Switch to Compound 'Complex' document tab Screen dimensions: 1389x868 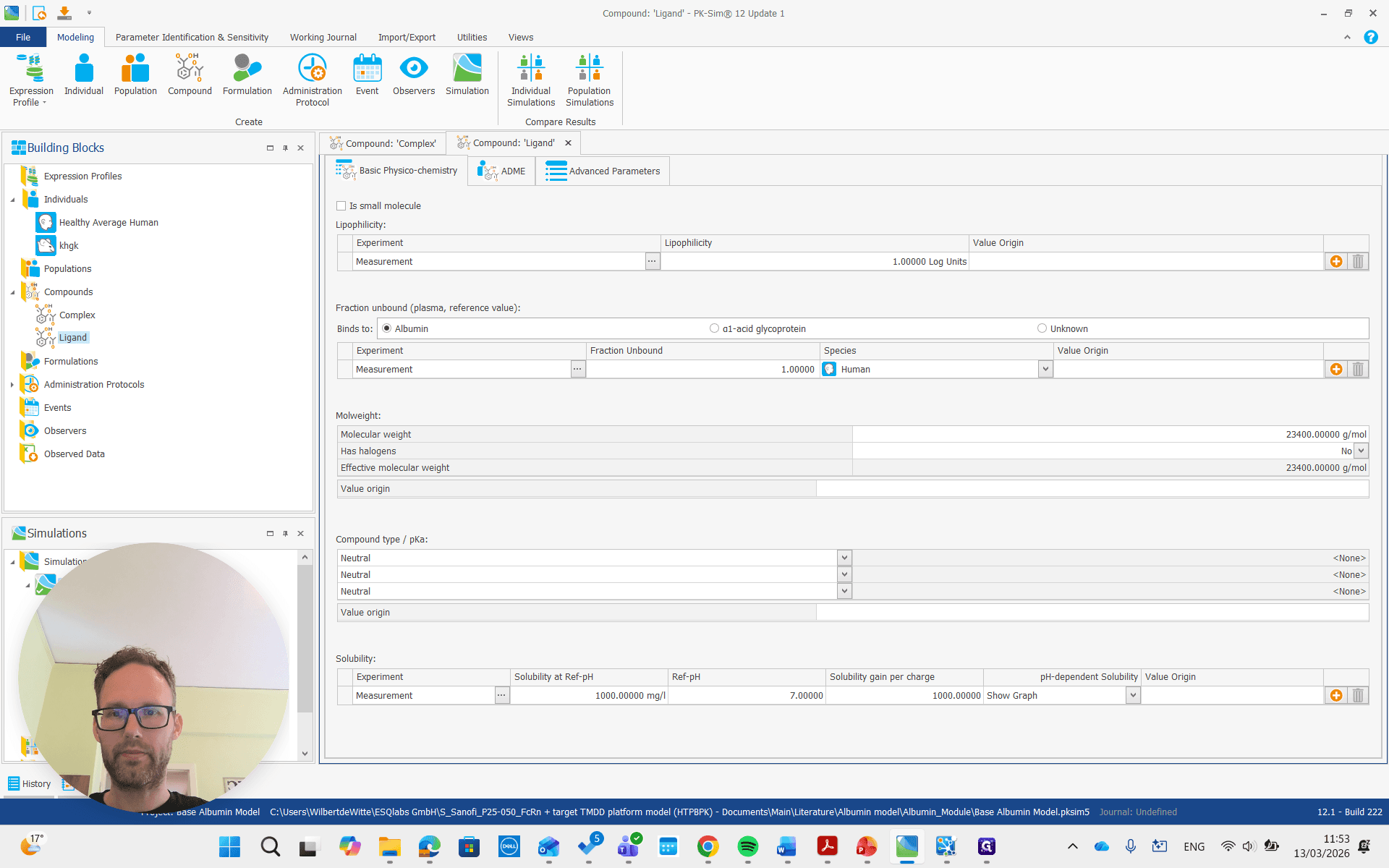point(383,143)
